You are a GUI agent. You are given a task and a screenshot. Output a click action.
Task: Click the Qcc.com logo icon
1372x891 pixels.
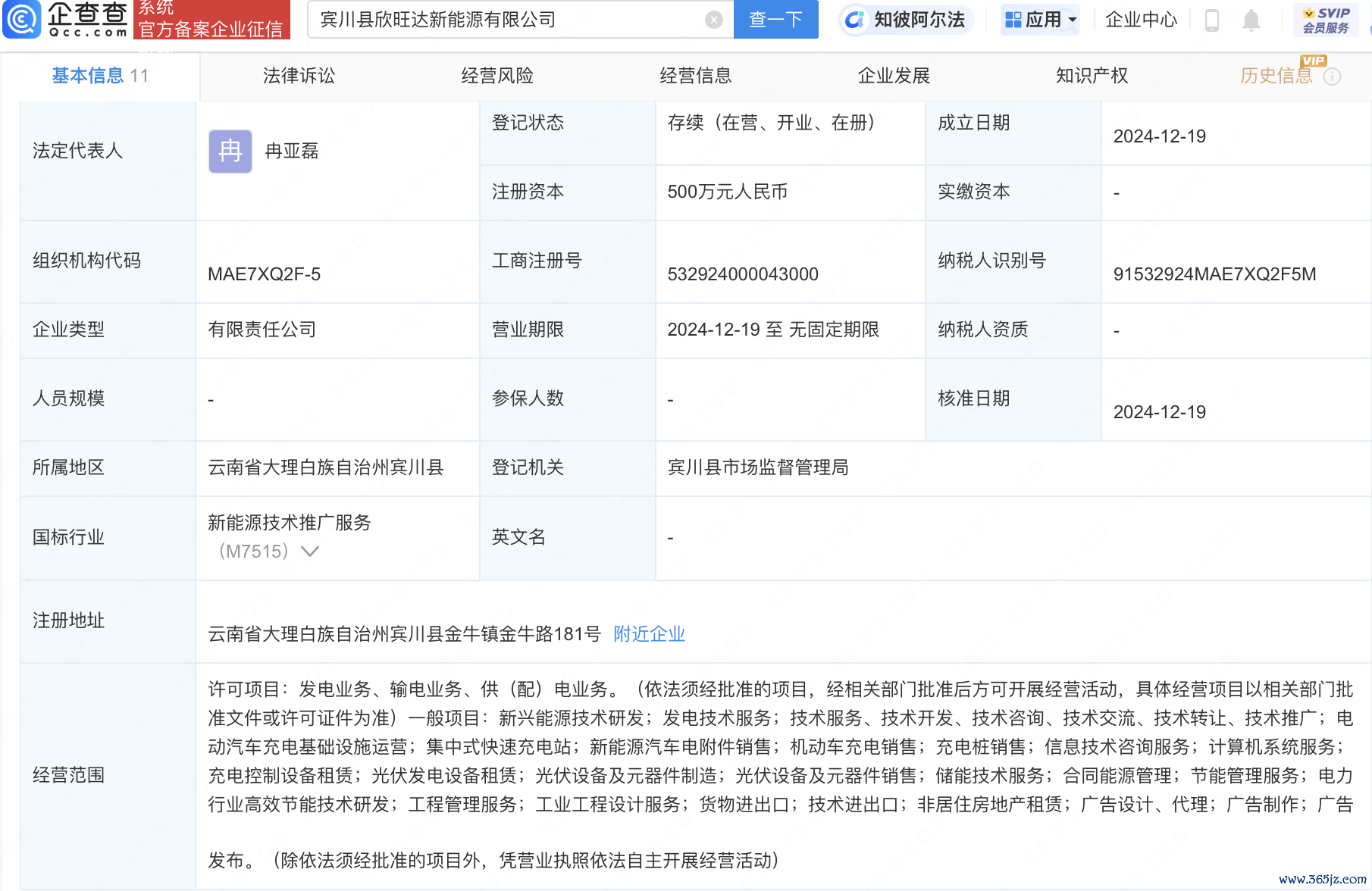pyautogui.click(x=22, y=19)
